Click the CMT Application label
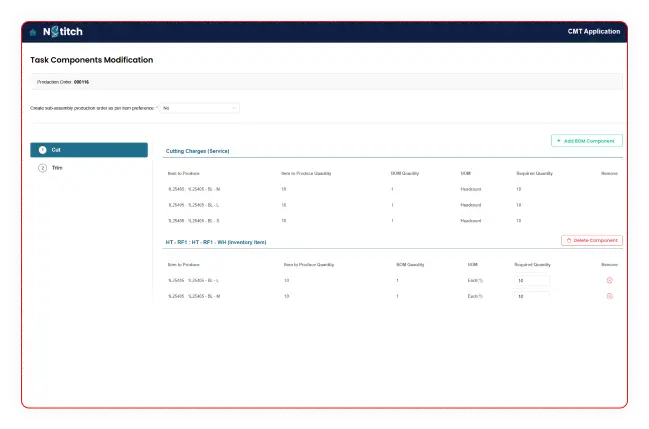Image resolution: width=649 pixels, height=429 pixels. click(x=594, y=31)
